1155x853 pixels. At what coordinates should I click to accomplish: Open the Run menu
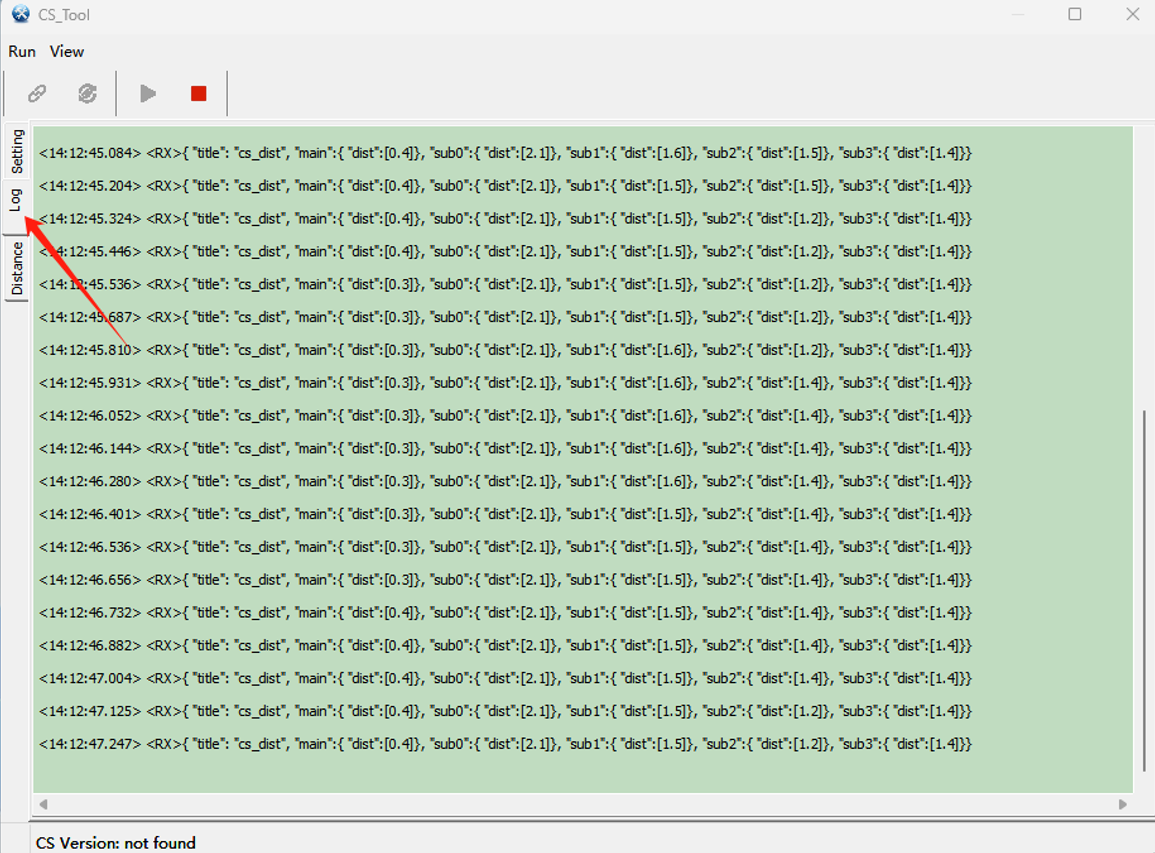[22, 51]
